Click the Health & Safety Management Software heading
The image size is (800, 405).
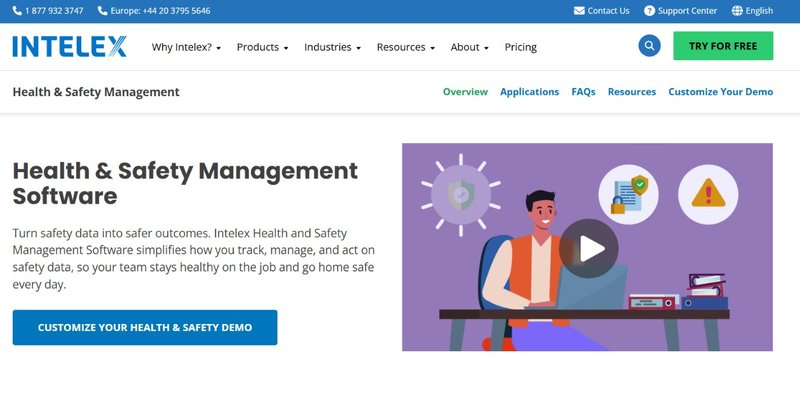pos(185,183)
